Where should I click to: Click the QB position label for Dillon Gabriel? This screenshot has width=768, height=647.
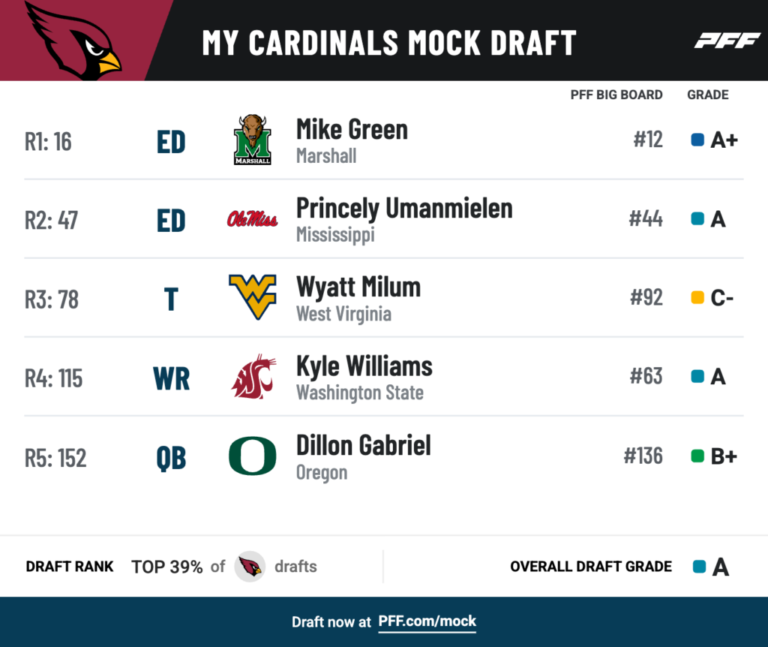(x=171, y=457)
